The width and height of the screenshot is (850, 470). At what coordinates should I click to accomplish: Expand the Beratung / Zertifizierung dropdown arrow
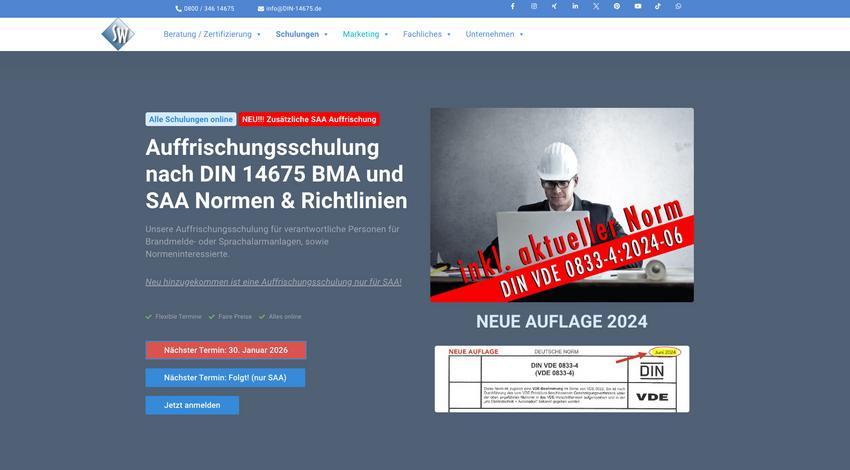259,35
